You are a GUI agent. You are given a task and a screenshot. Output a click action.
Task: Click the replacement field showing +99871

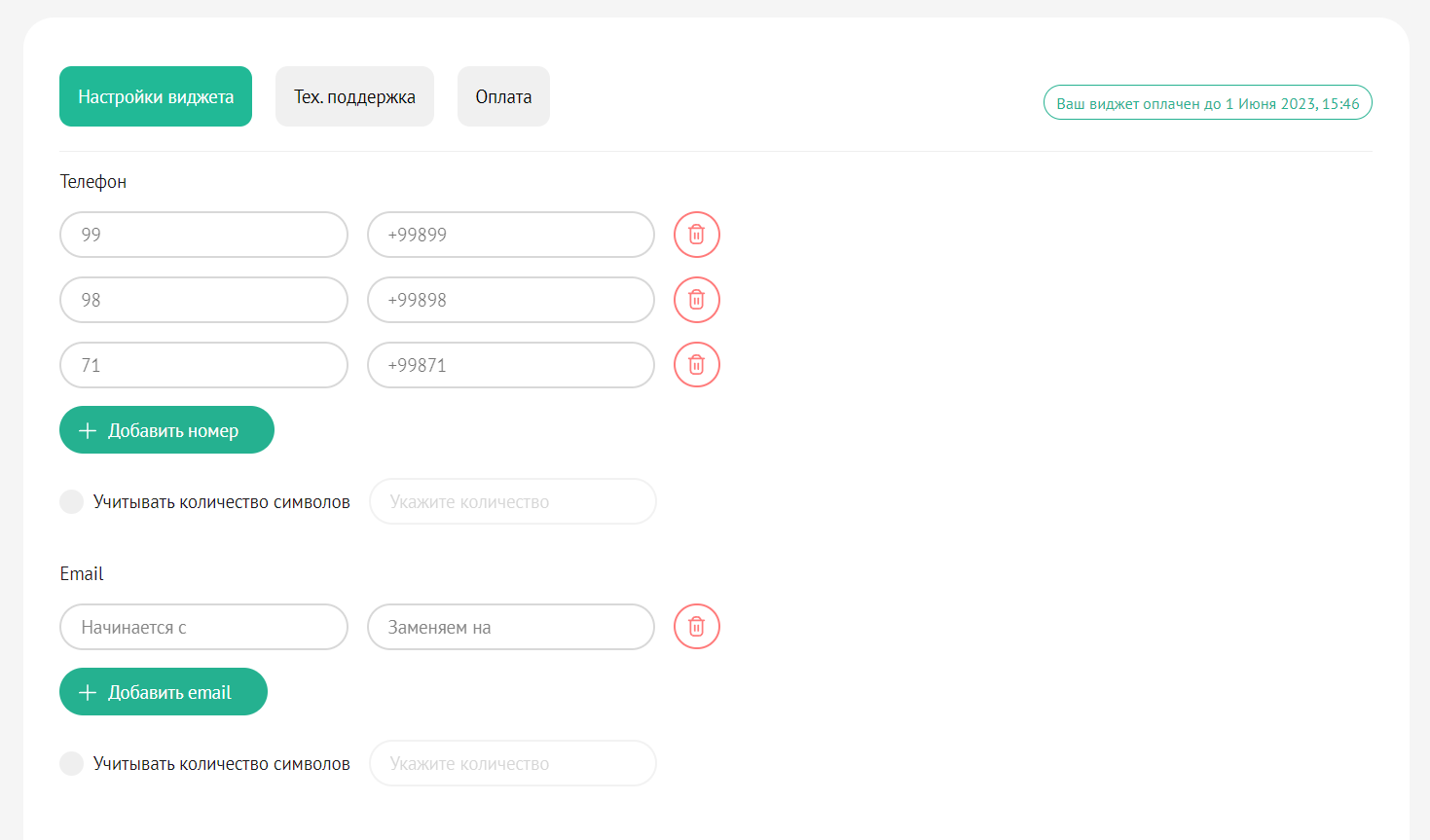(510, 365)
